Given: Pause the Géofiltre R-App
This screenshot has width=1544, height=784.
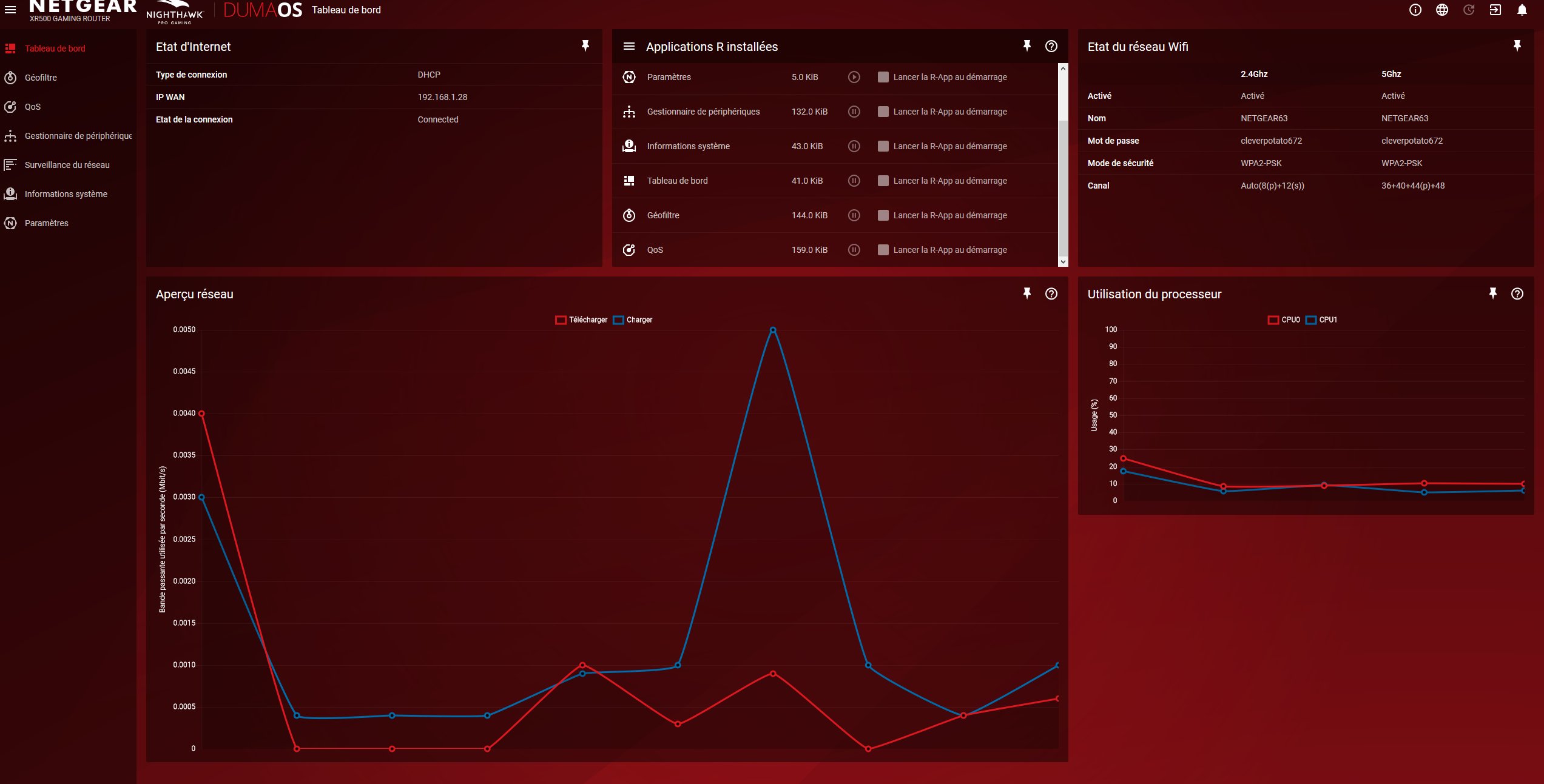Looking at the screenshot, I should click(854, 215).
